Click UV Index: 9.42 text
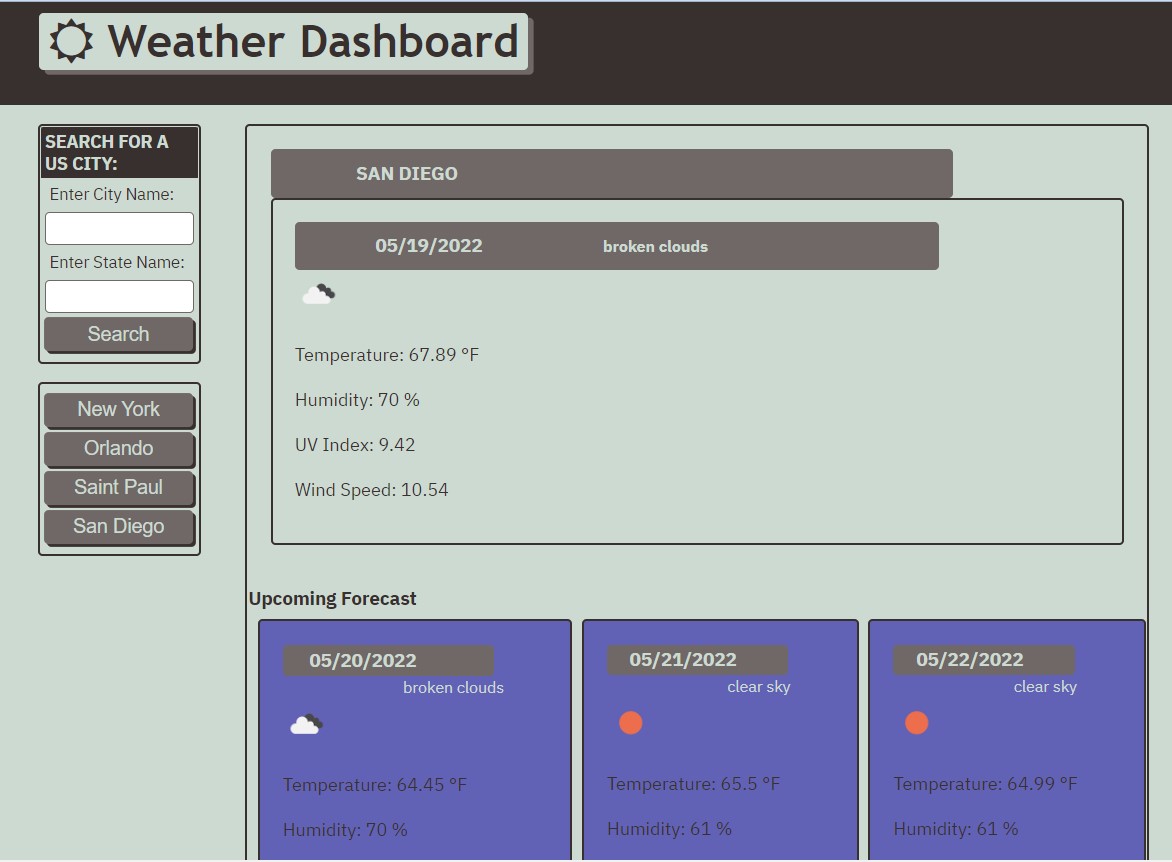 point(355,445)
